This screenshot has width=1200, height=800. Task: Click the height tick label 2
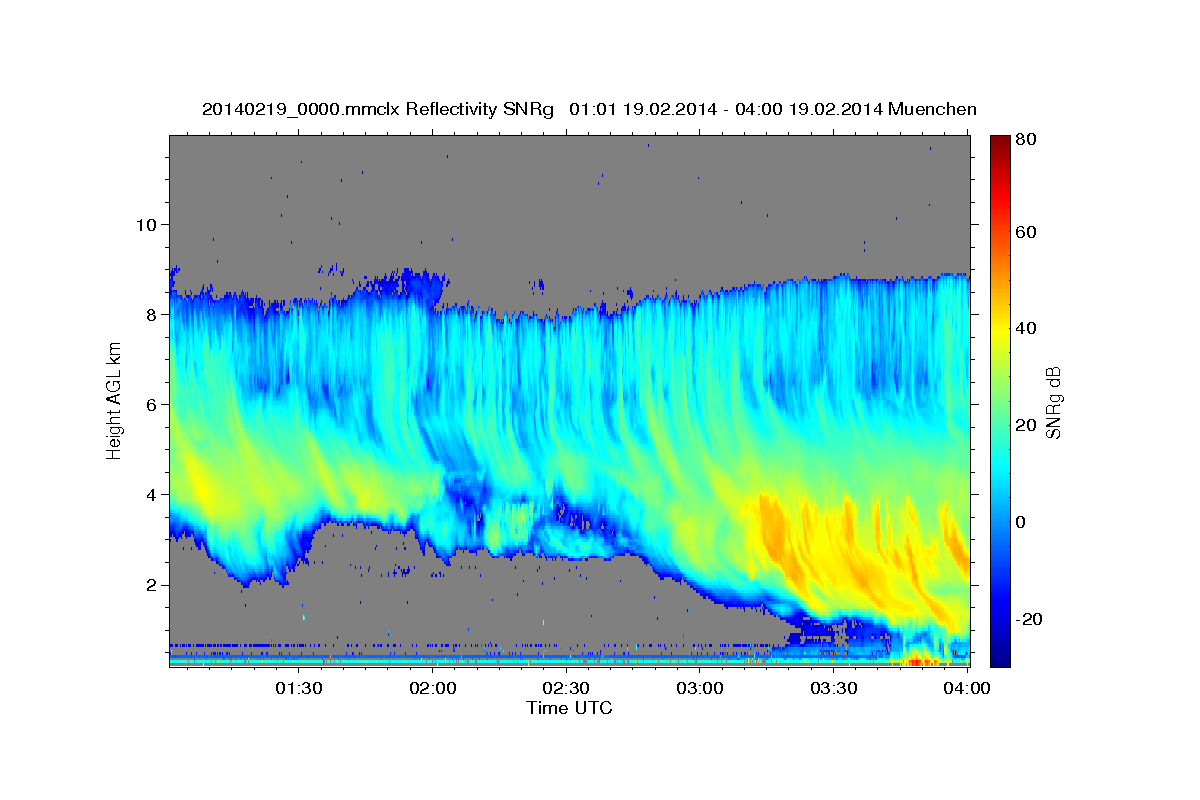pos(150,585)
